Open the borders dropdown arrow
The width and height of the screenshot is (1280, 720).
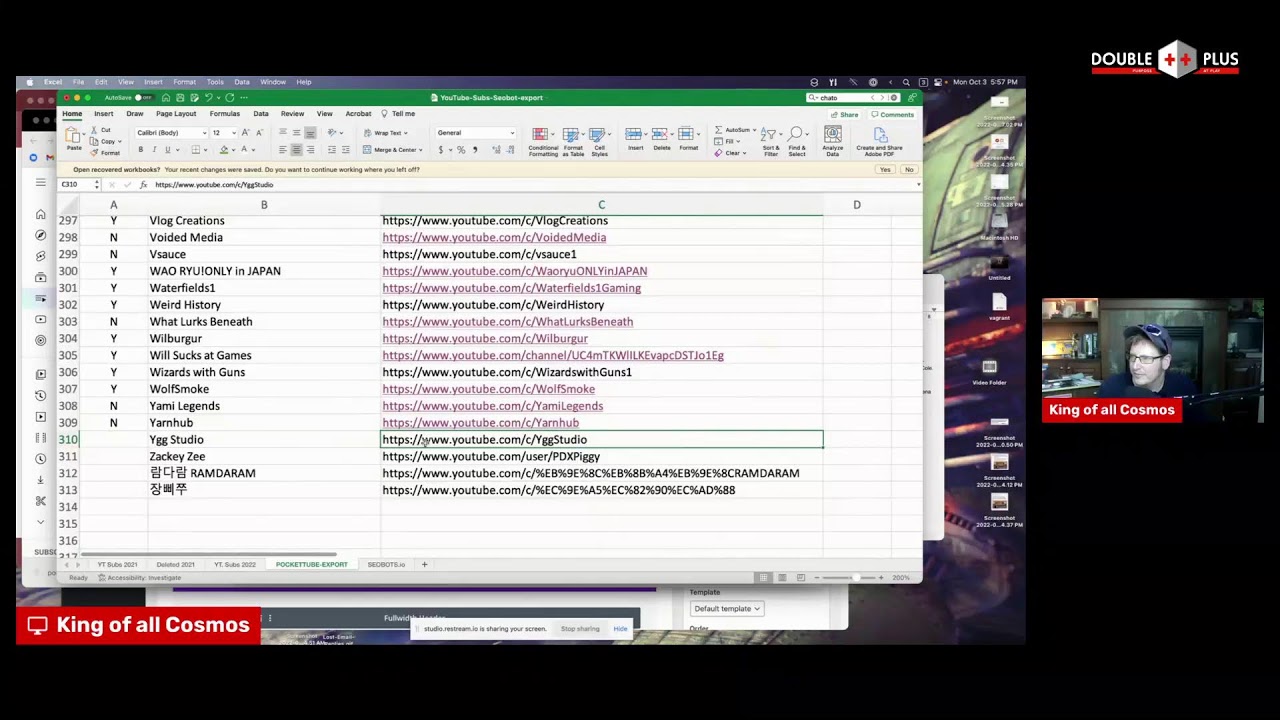[206, 150]
